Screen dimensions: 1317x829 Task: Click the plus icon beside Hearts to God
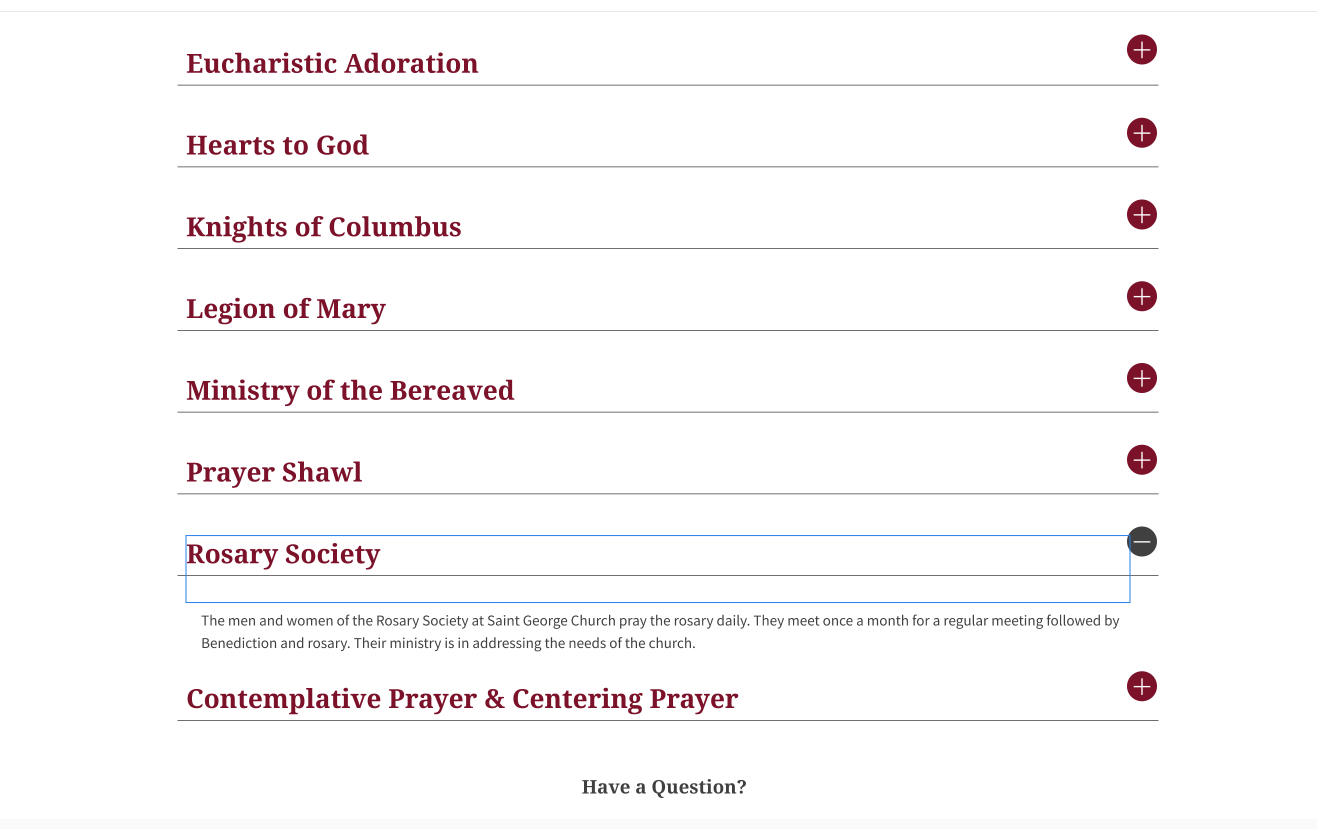1141,132
